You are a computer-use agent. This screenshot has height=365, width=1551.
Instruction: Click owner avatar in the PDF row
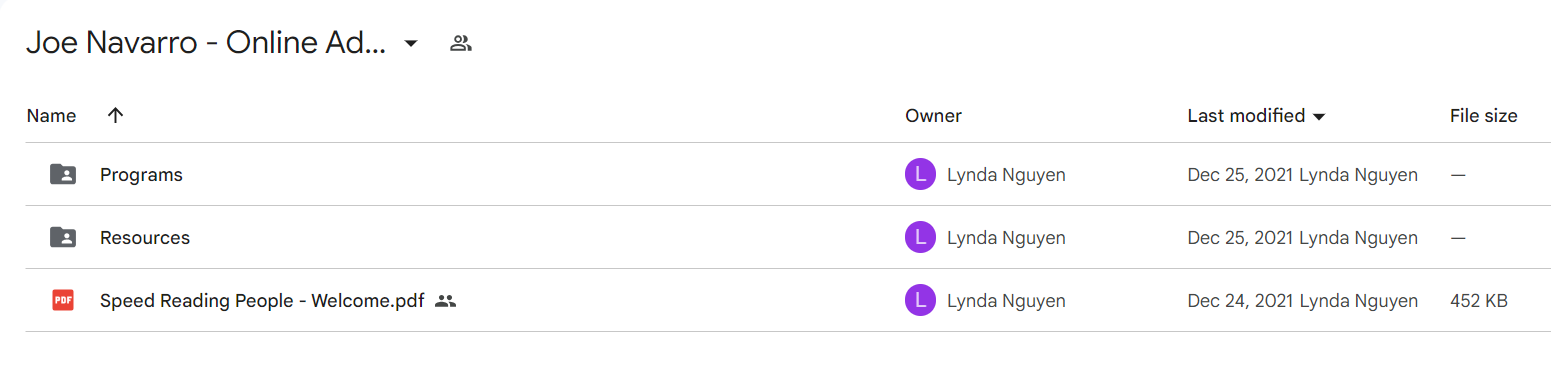(x=920, y=300)
